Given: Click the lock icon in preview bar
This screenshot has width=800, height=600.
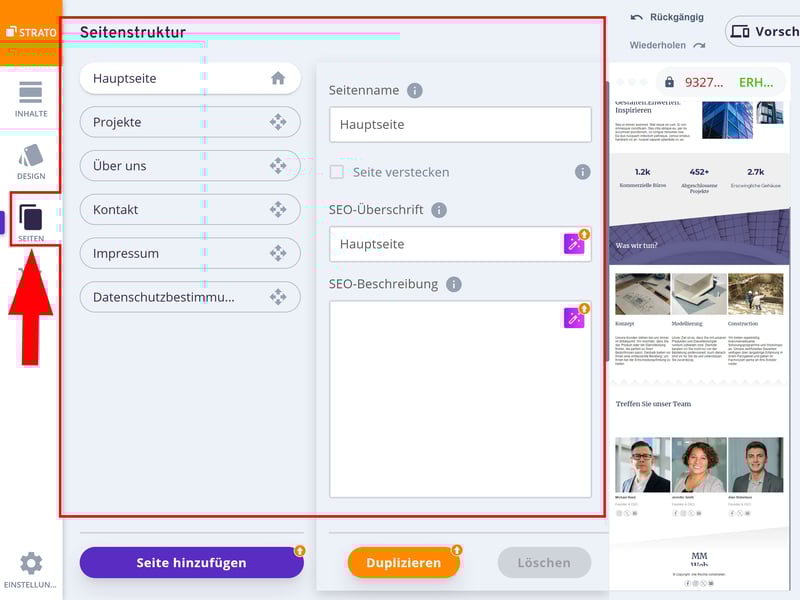Looking at the screenshot, I should [x=669, y=82].
